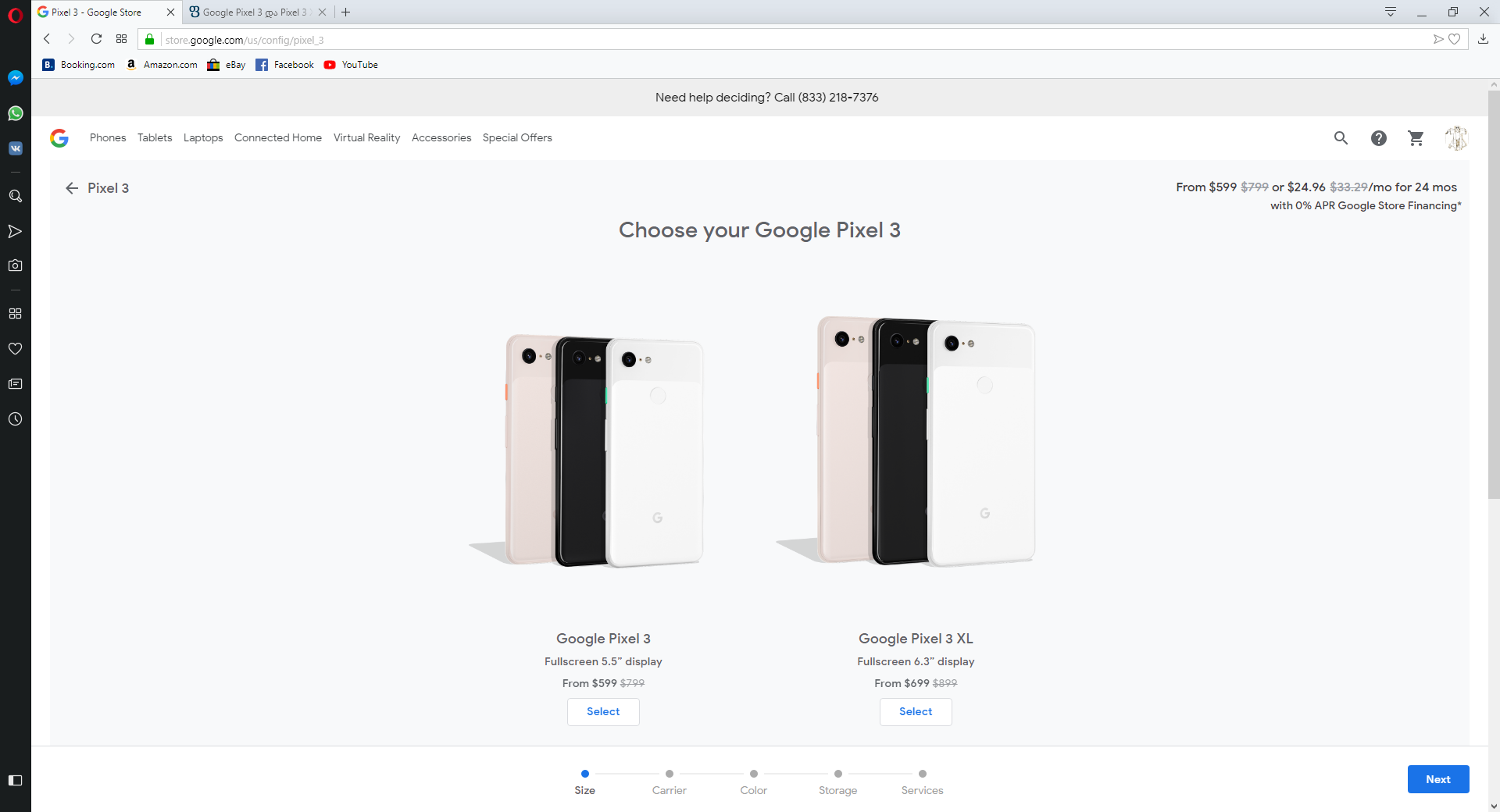The height and width of the screenshot is (812, 1500).
Task: Click the help question mark icon
Action: click(1378, 138)
